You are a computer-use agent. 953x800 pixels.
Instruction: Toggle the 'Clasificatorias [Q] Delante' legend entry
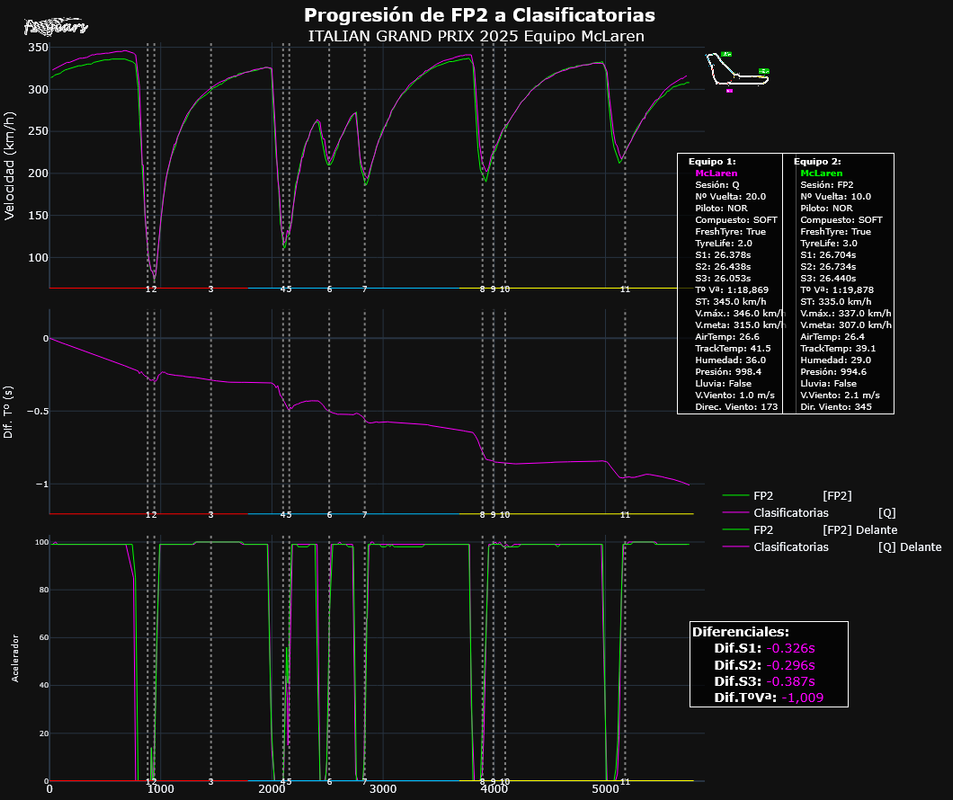[832, 547]
